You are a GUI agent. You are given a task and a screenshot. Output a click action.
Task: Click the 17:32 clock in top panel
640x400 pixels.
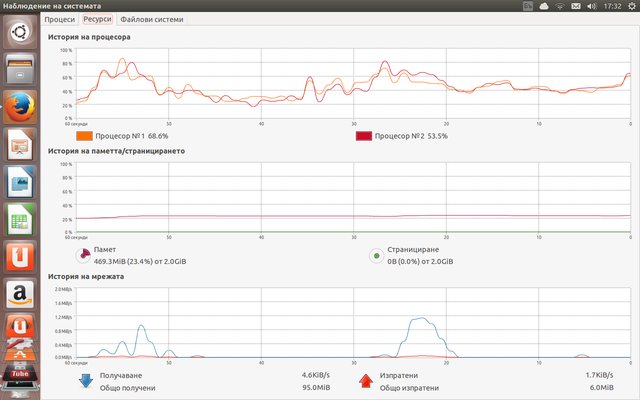click(611, 6)
